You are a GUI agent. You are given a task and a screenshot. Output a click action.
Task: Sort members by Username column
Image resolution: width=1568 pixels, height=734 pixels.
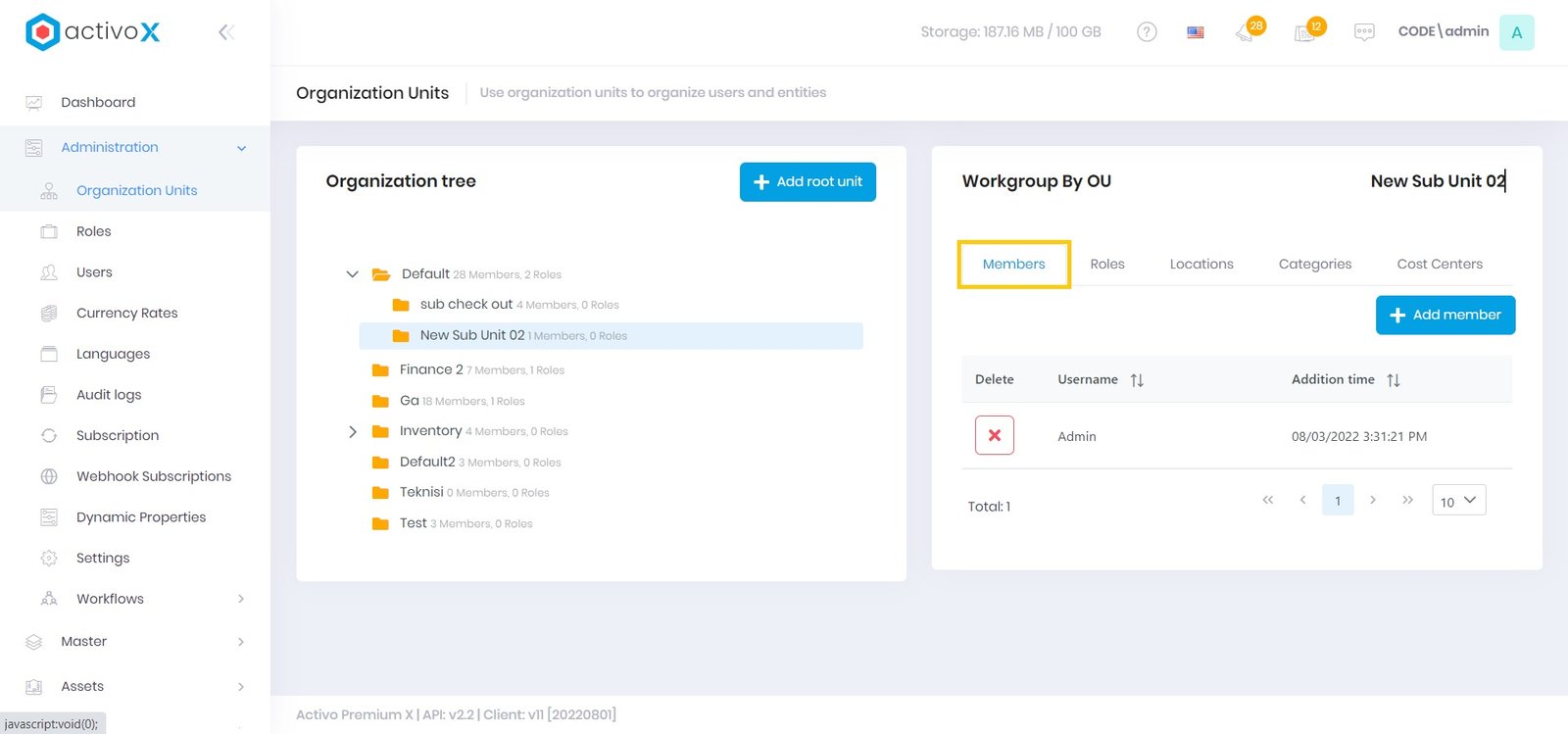coord(1137,380)
